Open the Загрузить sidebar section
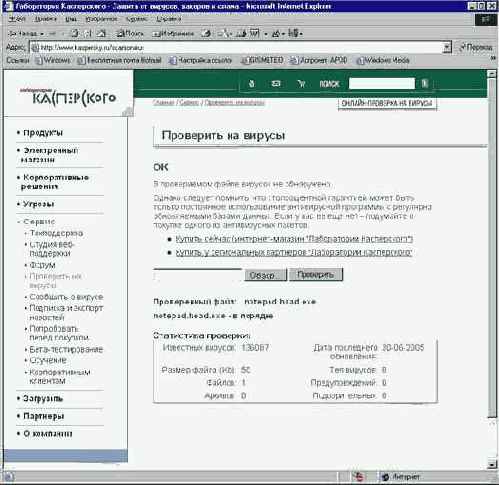Image resolution: width=499 pixels, height=485 pixels. pos(43,399)
